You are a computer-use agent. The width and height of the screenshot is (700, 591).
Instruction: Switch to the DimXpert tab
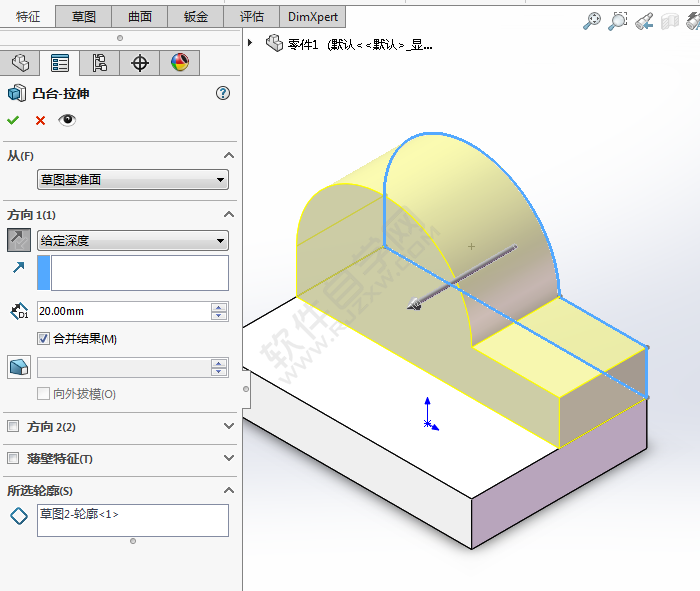pos(312,17)
